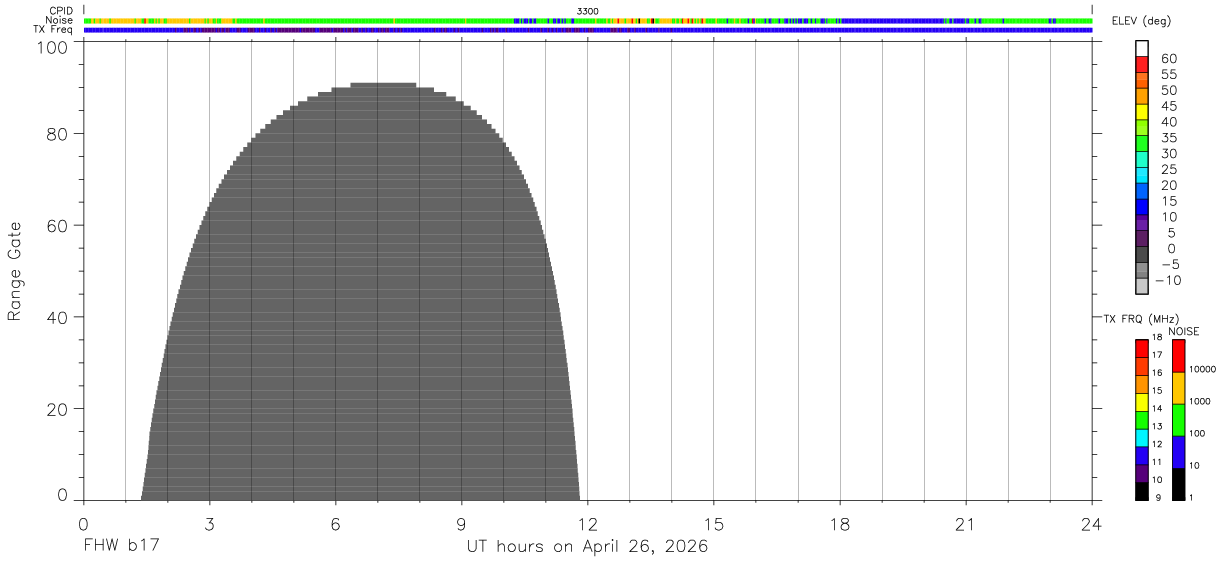Click the 15 tick label on the UT hours axis

click(x=713, y=525)
